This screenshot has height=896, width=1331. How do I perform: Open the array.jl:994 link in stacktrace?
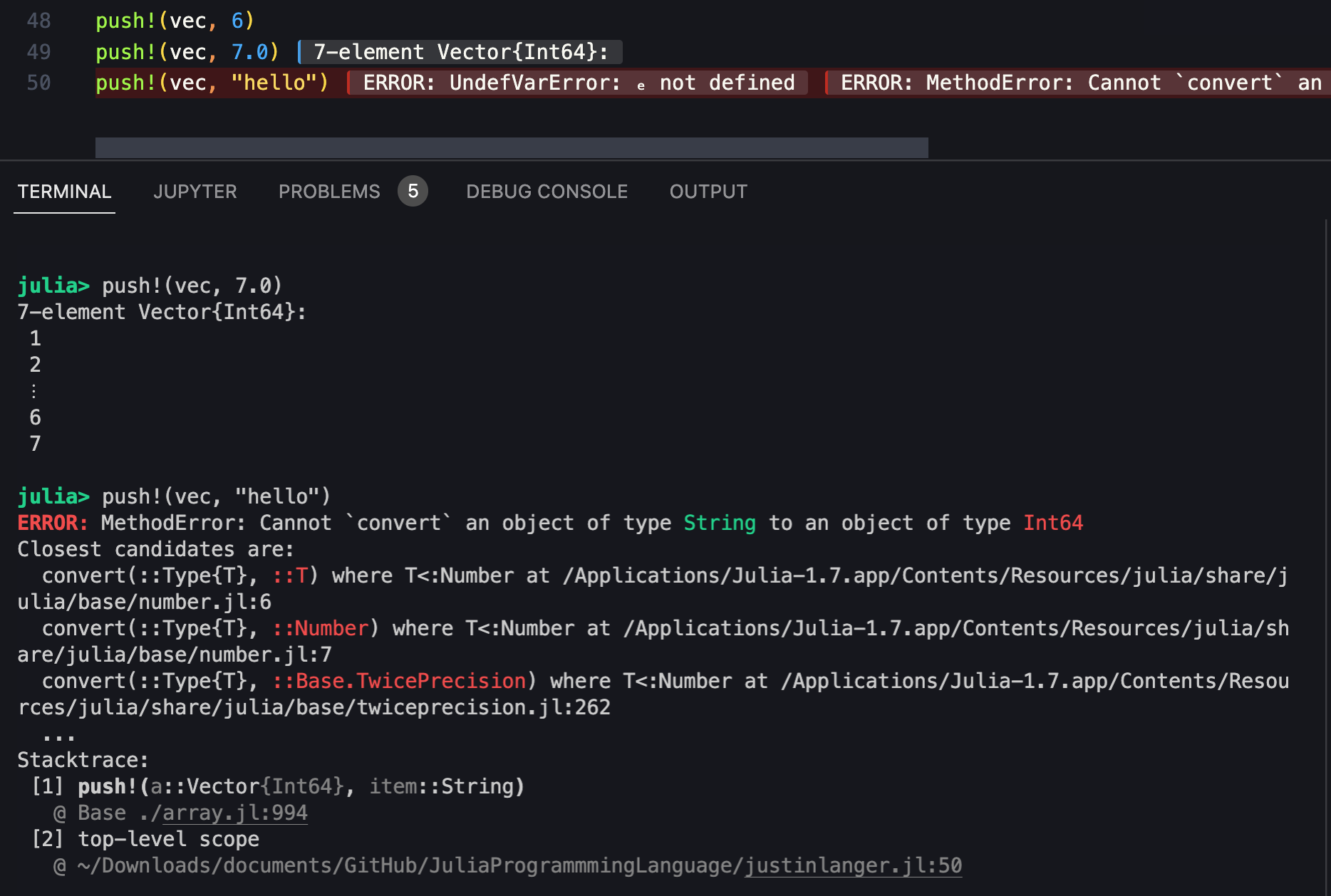[x=235, y=813]
